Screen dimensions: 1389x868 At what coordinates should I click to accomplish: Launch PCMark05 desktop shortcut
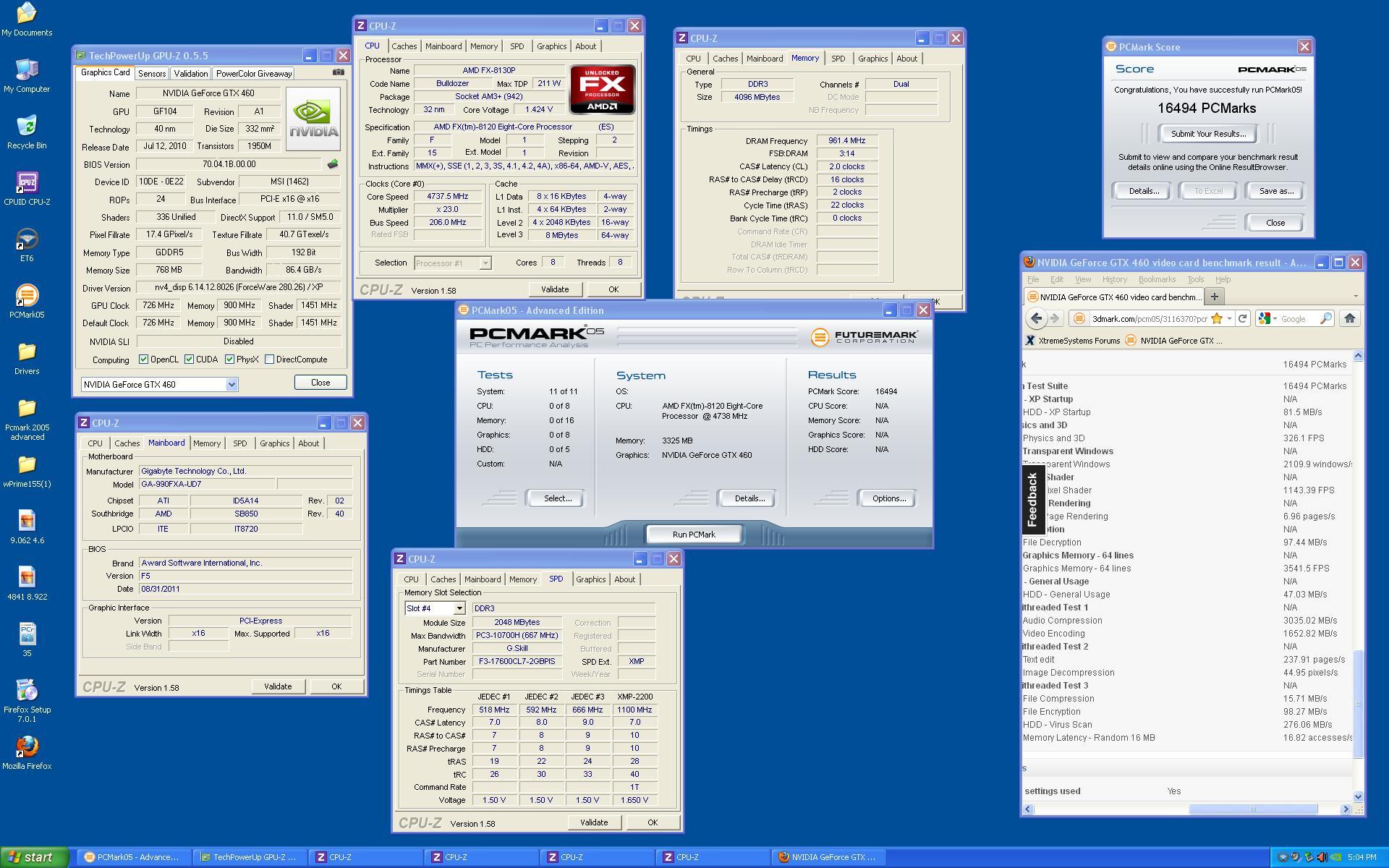pos(27,302)
